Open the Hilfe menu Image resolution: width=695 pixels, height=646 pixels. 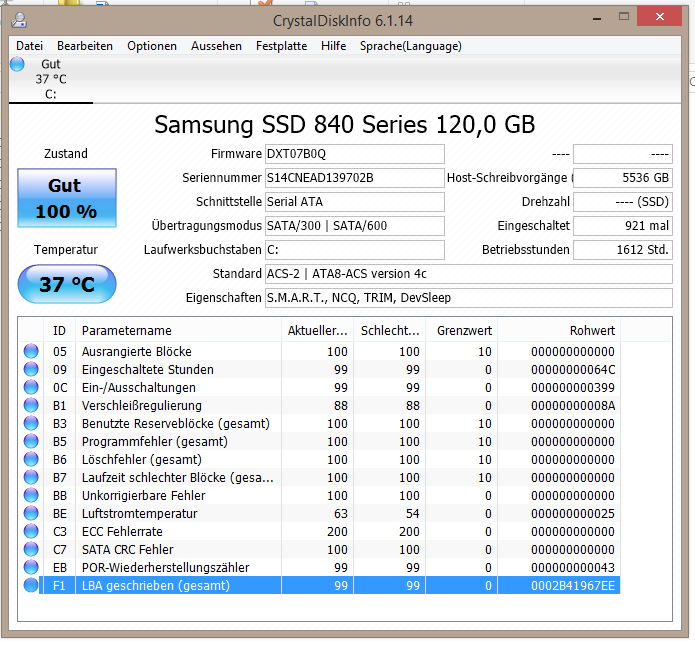click(x=333, y=46)
